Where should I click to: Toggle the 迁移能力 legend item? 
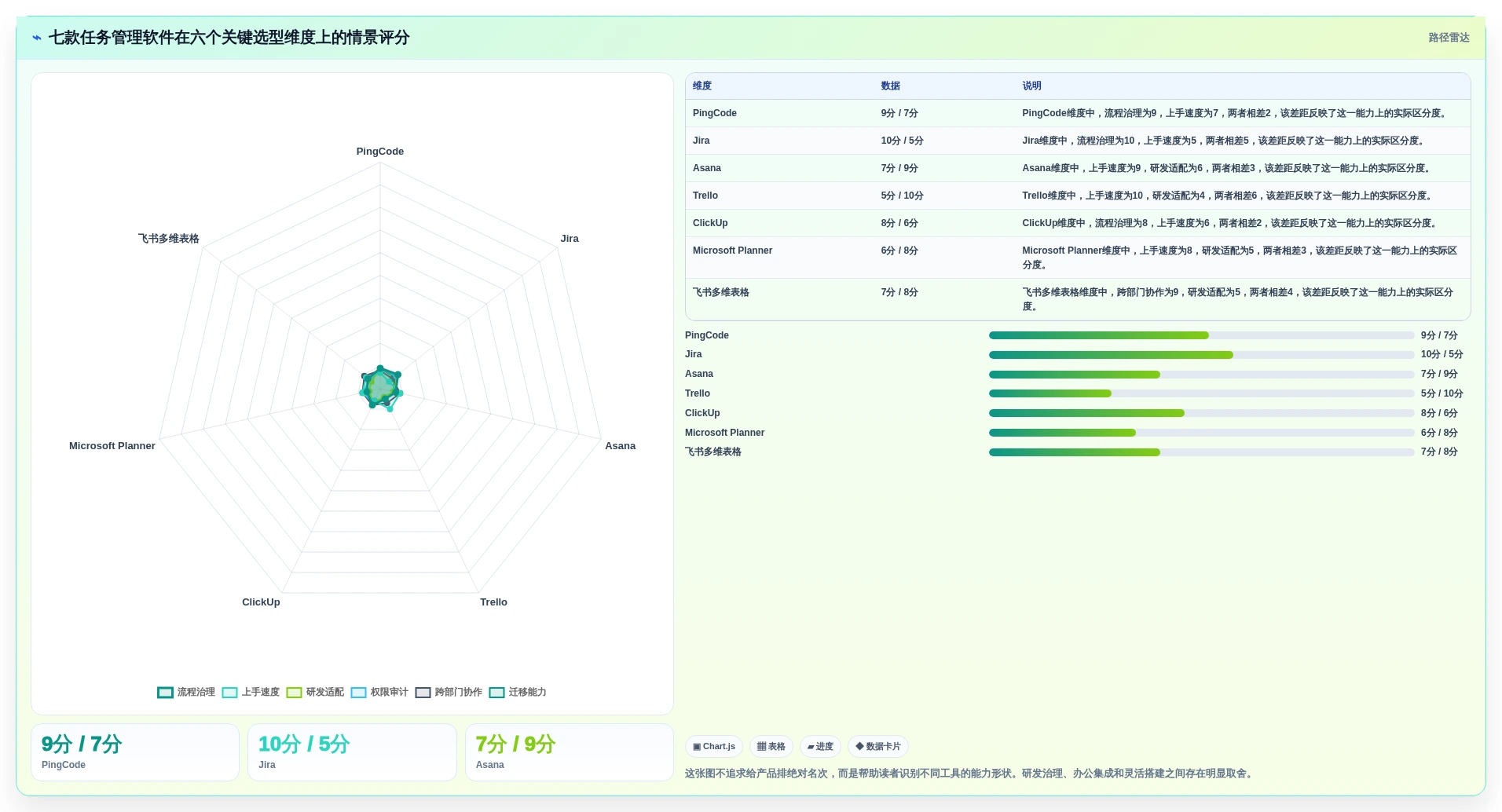pyautogui.click(x=518, y=692)
